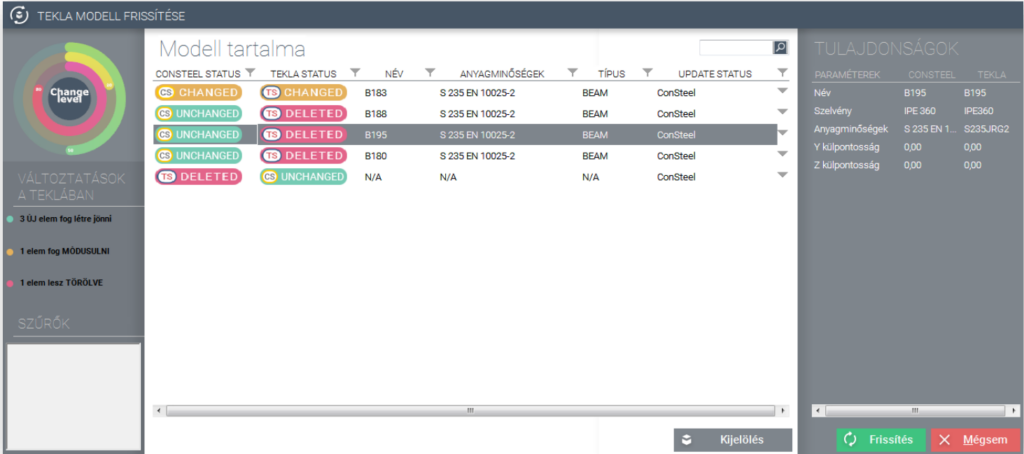This screenshot has width=1024, height=454.
Task: Select the B180 name cell
Action: 376,156
